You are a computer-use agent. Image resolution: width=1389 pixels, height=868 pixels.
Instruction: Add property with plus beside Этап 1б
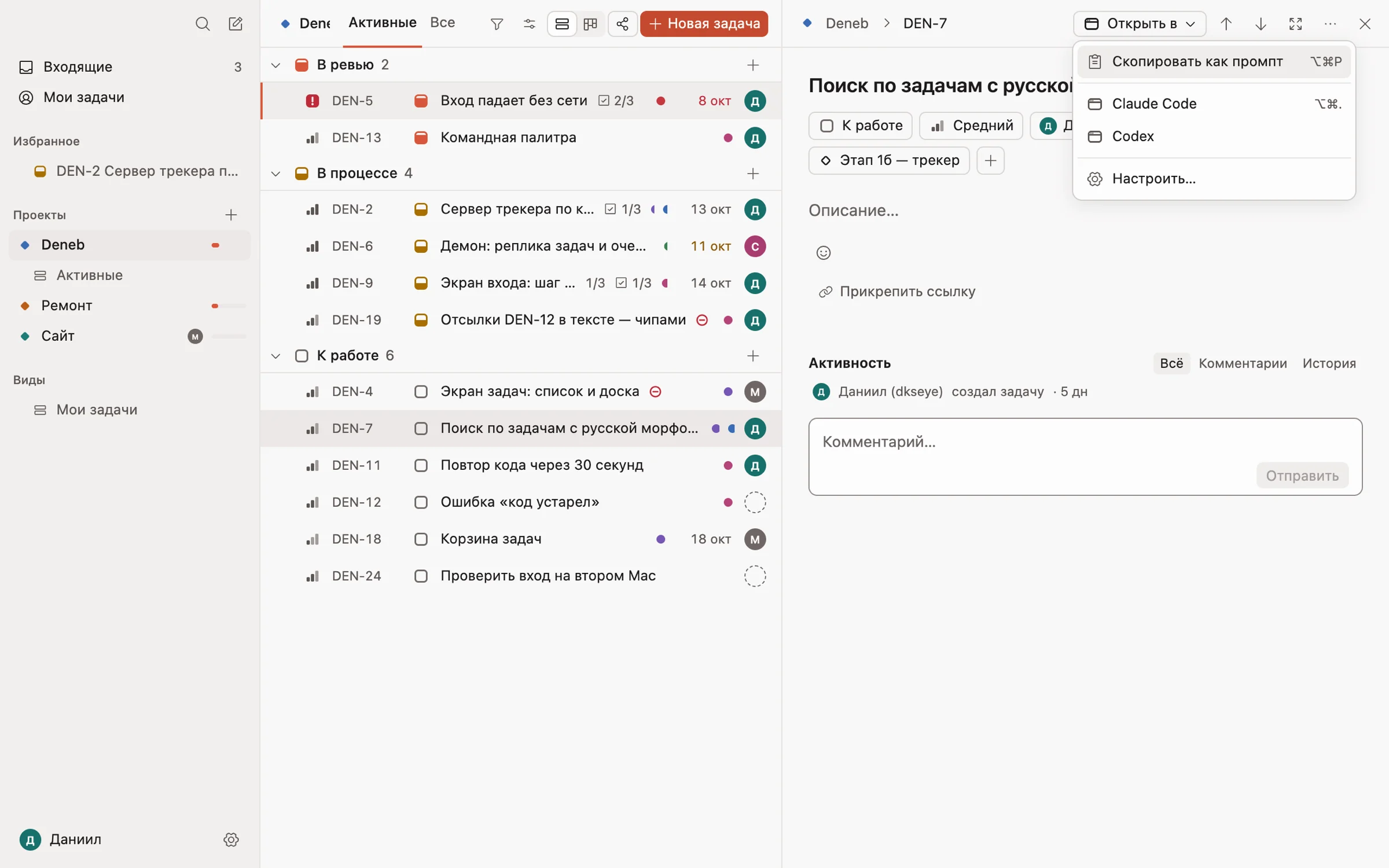pos(990,160)
